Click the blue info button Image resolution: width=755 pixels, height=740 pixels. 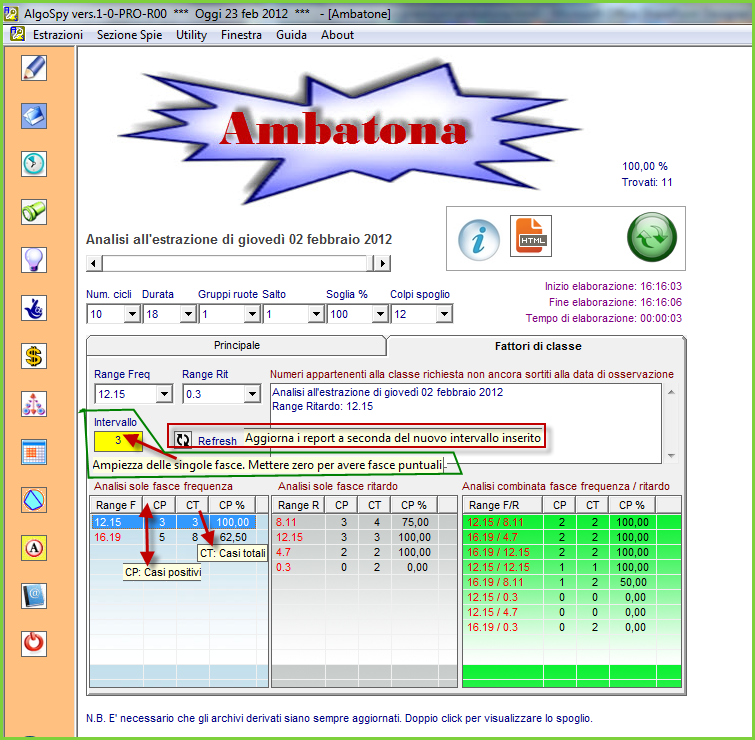(x=478, y=239)
